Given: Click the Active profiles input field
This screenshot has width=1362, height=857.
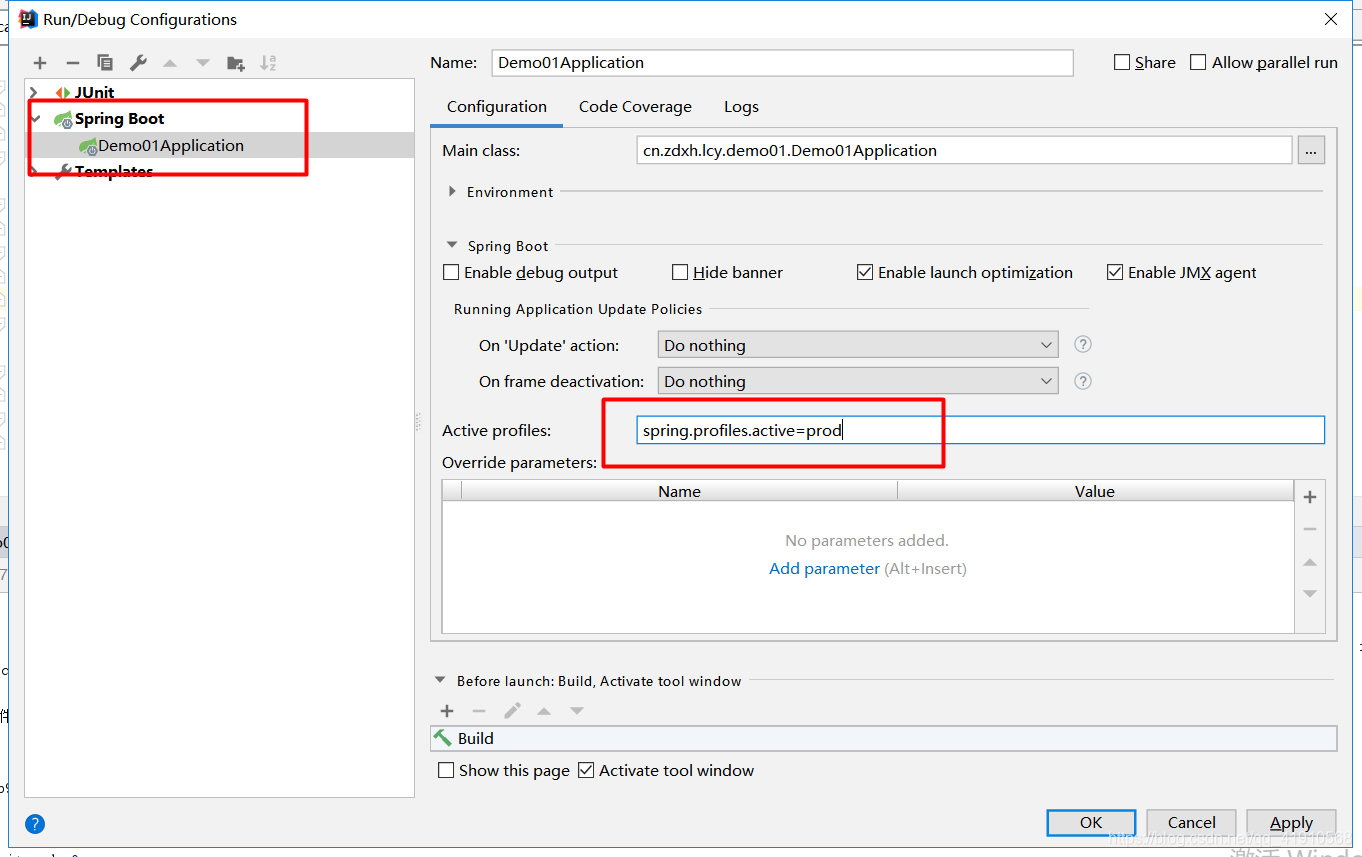Looking at the screenshot, I should tap(980, 431).
